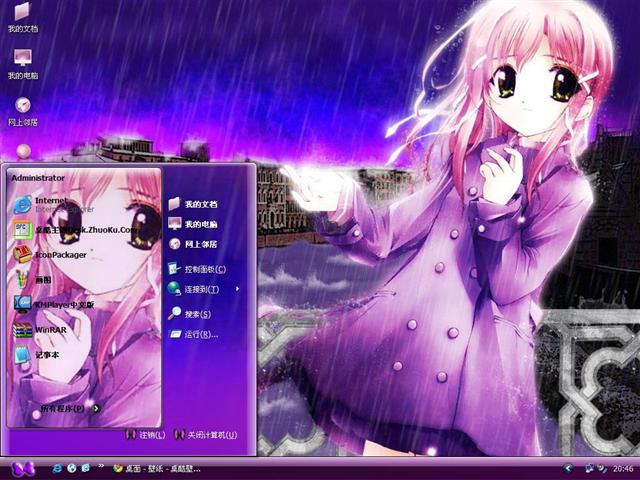Open 我的文档 in Start menu
640x480 pixels.
193,204
